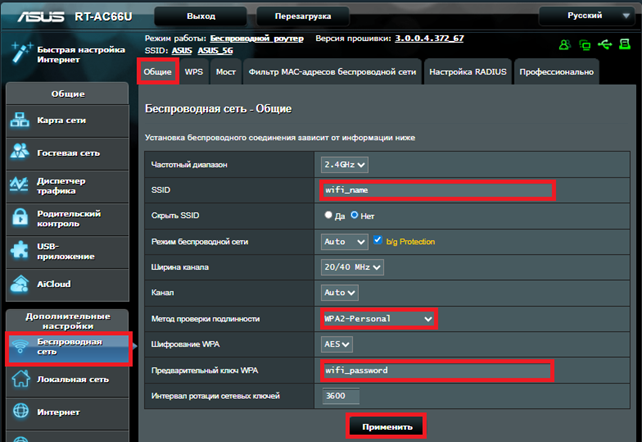Viewport: 642px width, 442px height.
Task: Switch to the Настройка RADIUS tab
Action: (x=468, y=72)
